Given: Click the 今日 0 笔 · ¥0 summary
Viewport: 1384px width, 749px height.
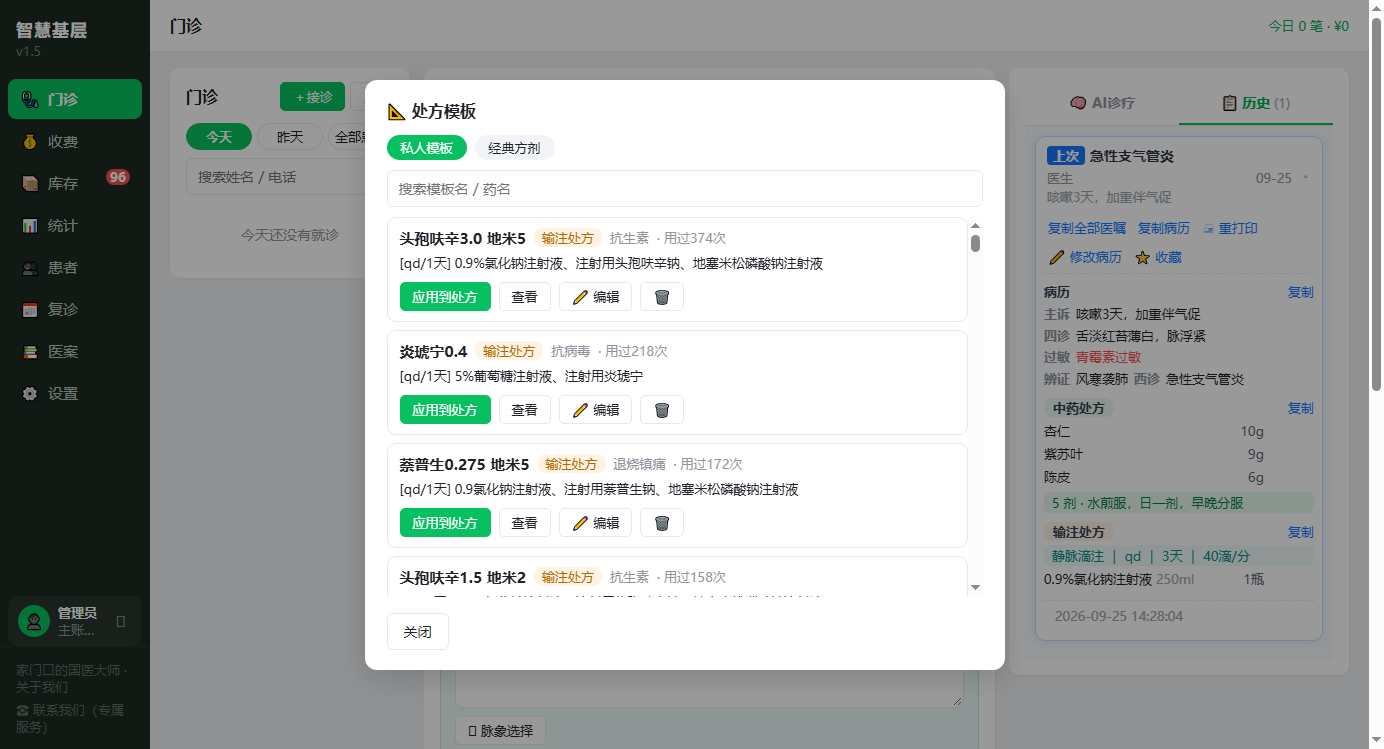Looking at the screenshot, I should pyautogui.click(x=1308, y=26).
